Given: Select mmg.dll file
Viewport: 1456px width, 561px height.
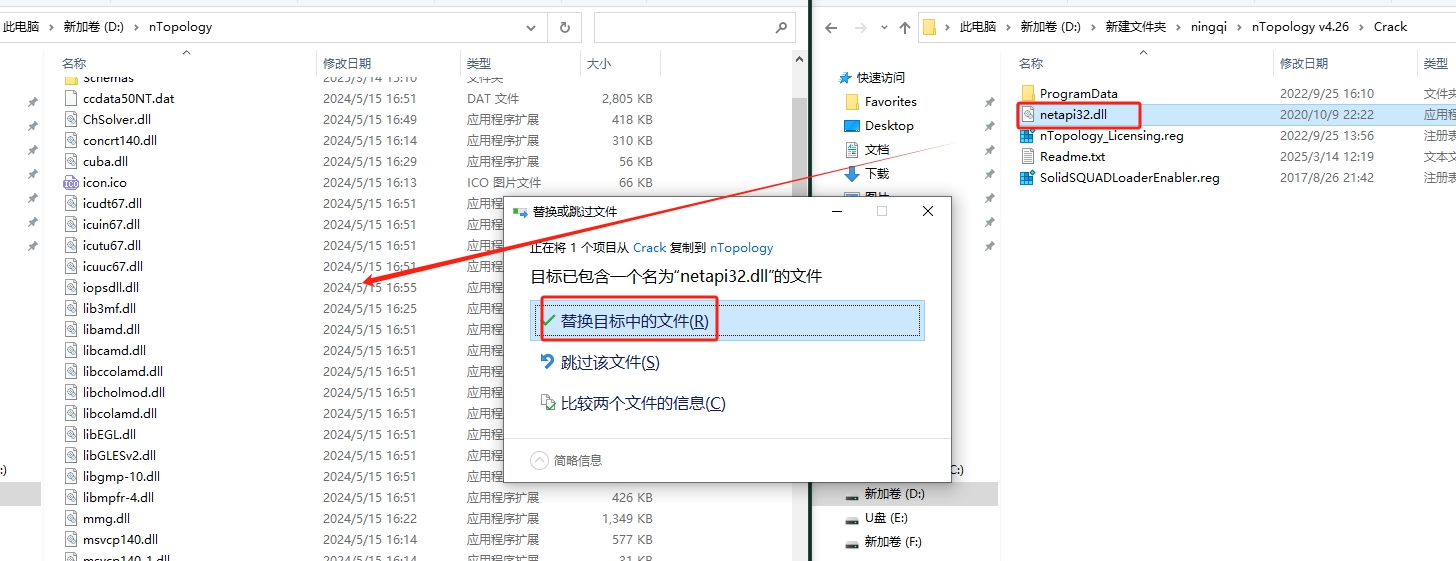Looking at the screenshot, I should click(106, 518).
